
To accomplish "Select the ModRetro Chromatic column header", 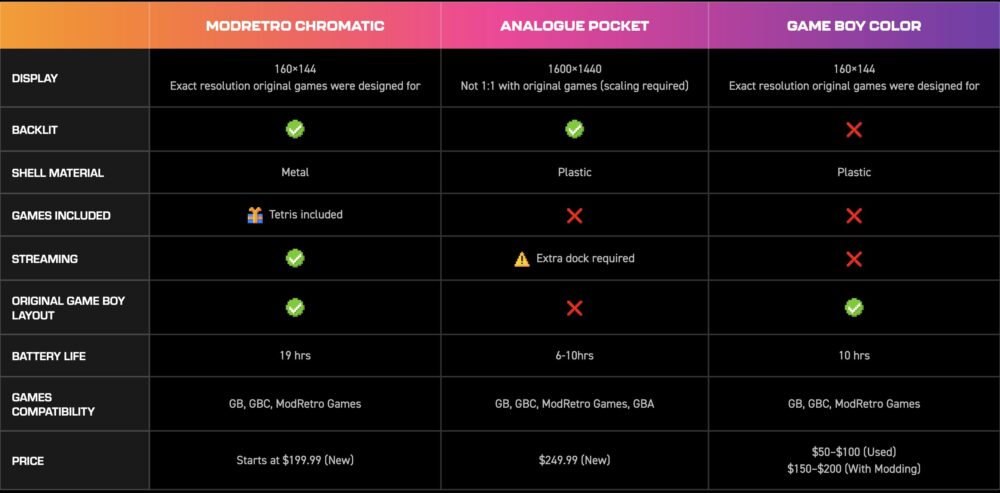I will coord(295,26).
